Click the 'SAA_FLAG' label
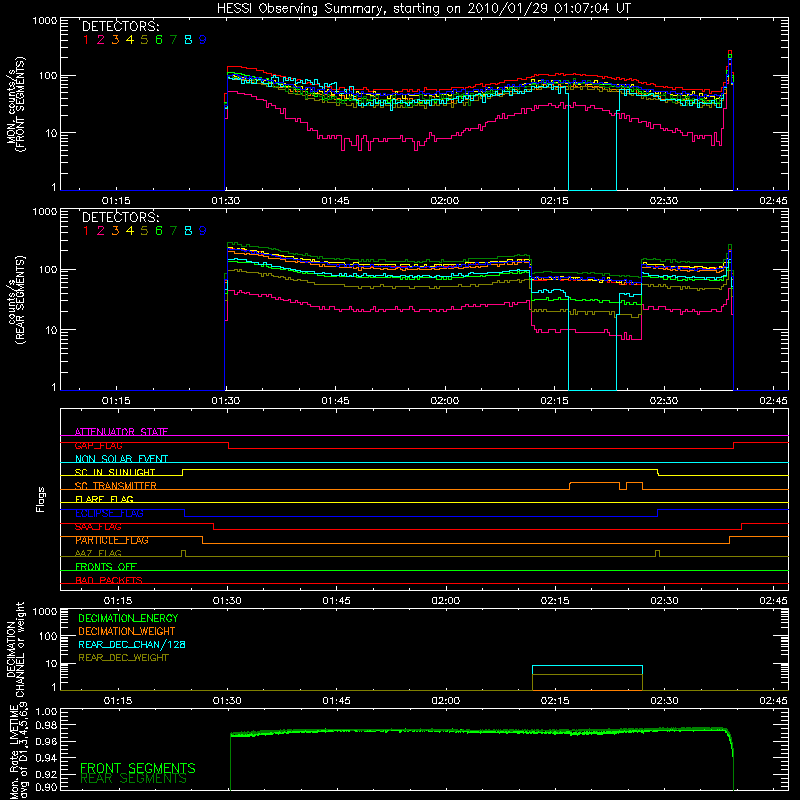 [x=98, y=527]
